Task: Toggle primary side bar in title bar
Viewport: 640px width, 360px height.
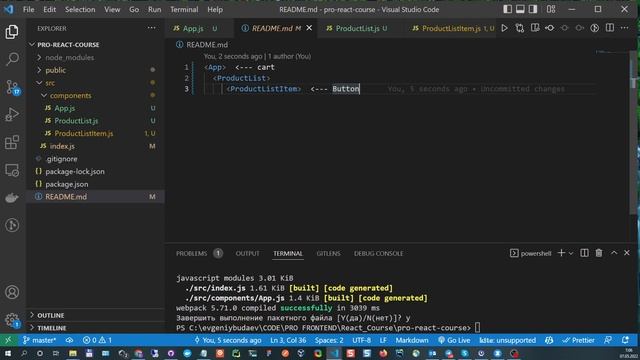Action: [x=507, y=9]
